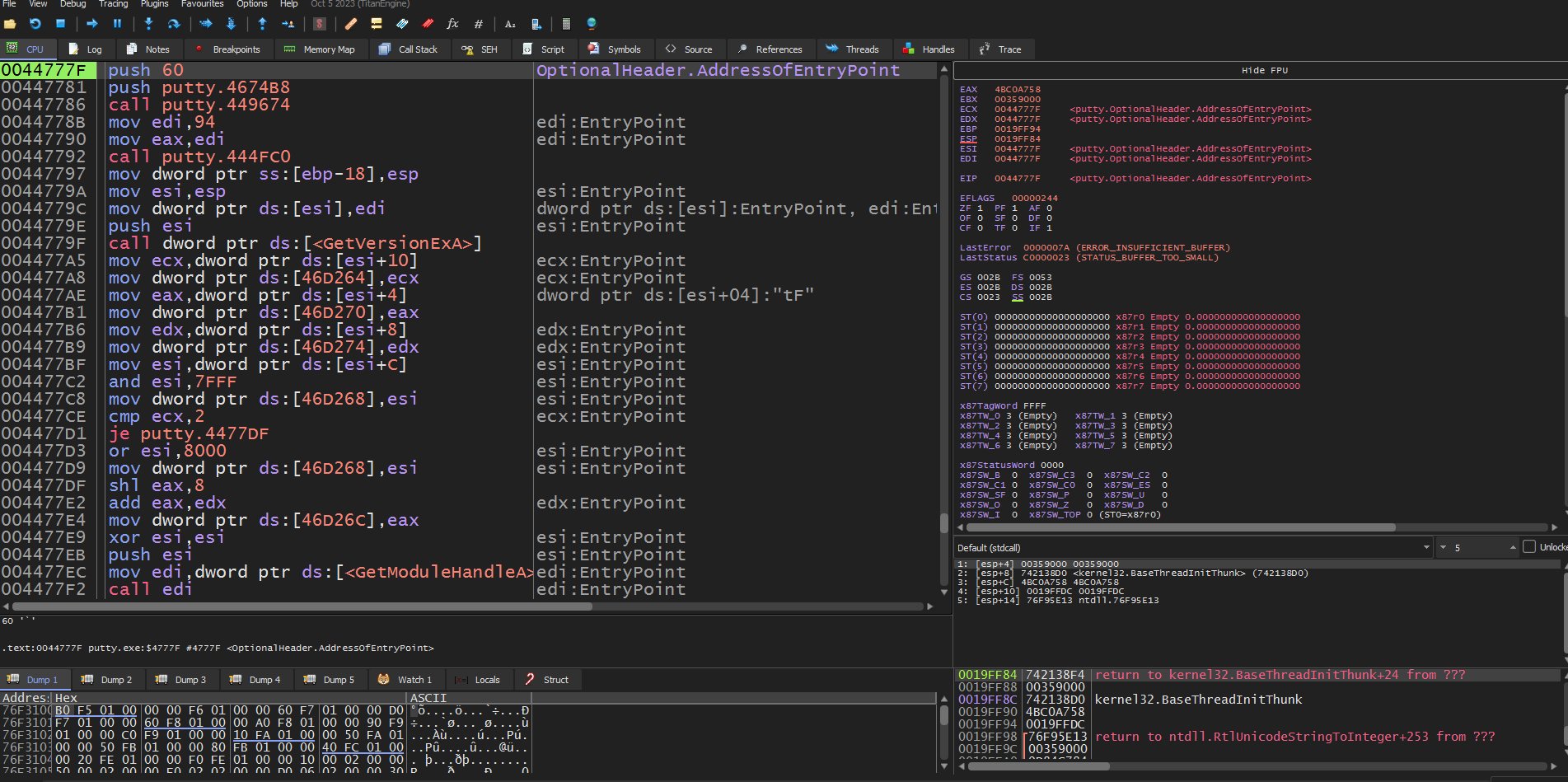The image size is (1568, 782).
Task: Open Functions via the fx icon
Action: point(452,24)
